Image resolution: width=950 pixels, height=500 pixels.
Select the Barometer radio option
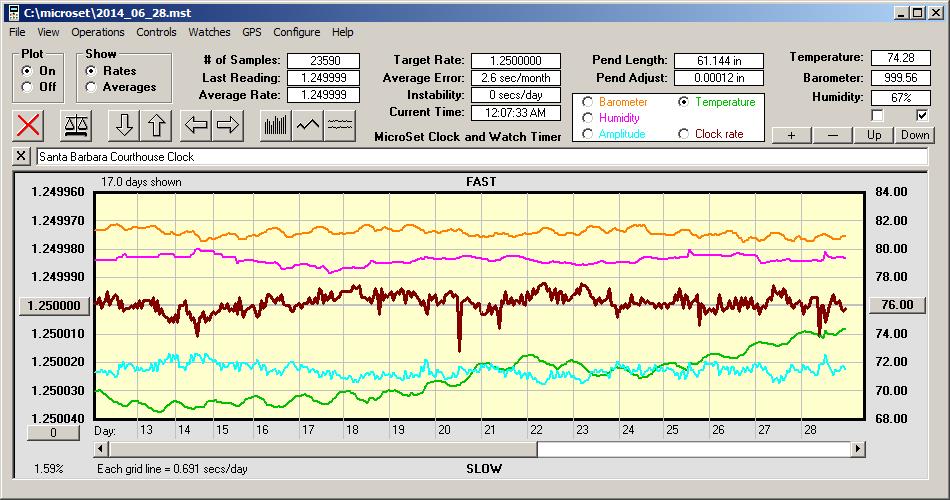point(587,102)
